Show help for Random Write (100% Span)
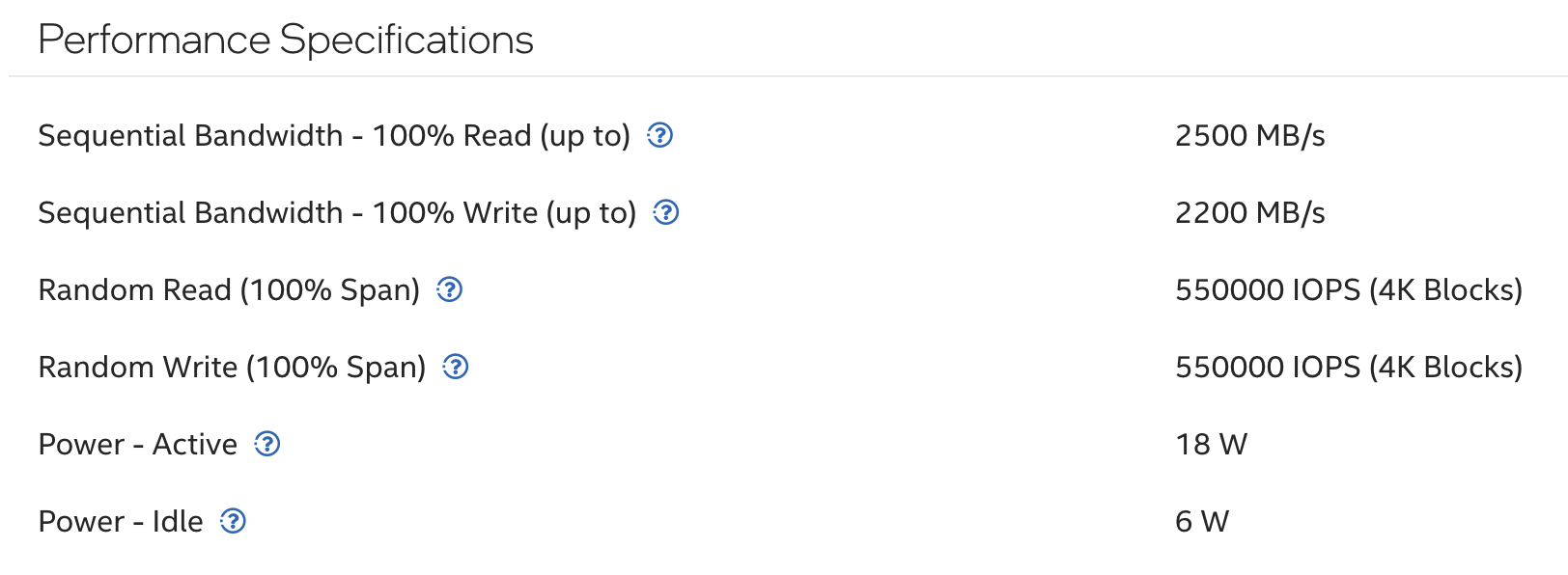The height and width of the screenshot is (575, 1568). click(456, 367)
